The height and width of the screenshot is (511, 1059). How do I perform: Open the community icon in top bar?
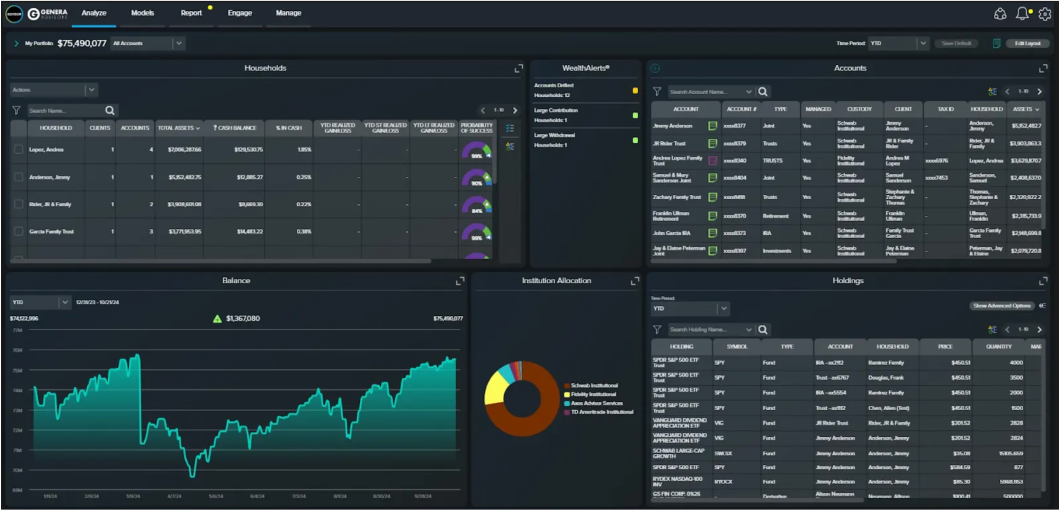coord(1000,14)
